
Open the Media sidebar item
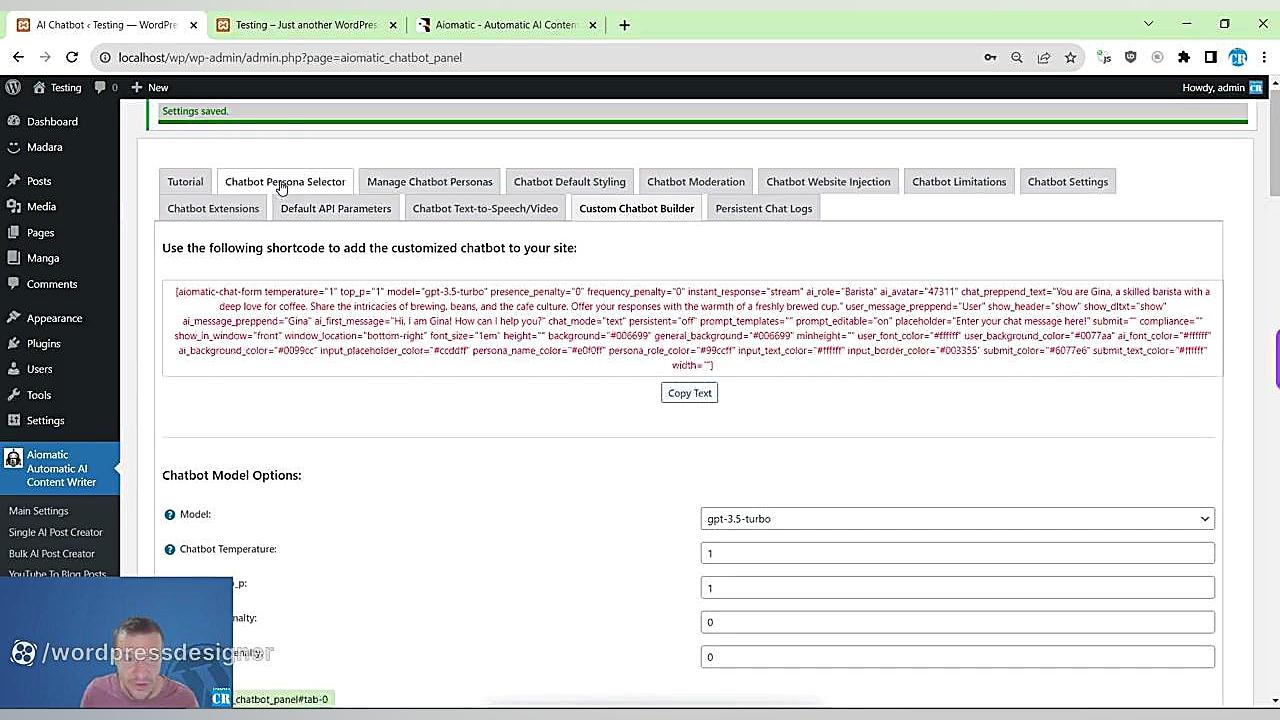pos(41,206)
